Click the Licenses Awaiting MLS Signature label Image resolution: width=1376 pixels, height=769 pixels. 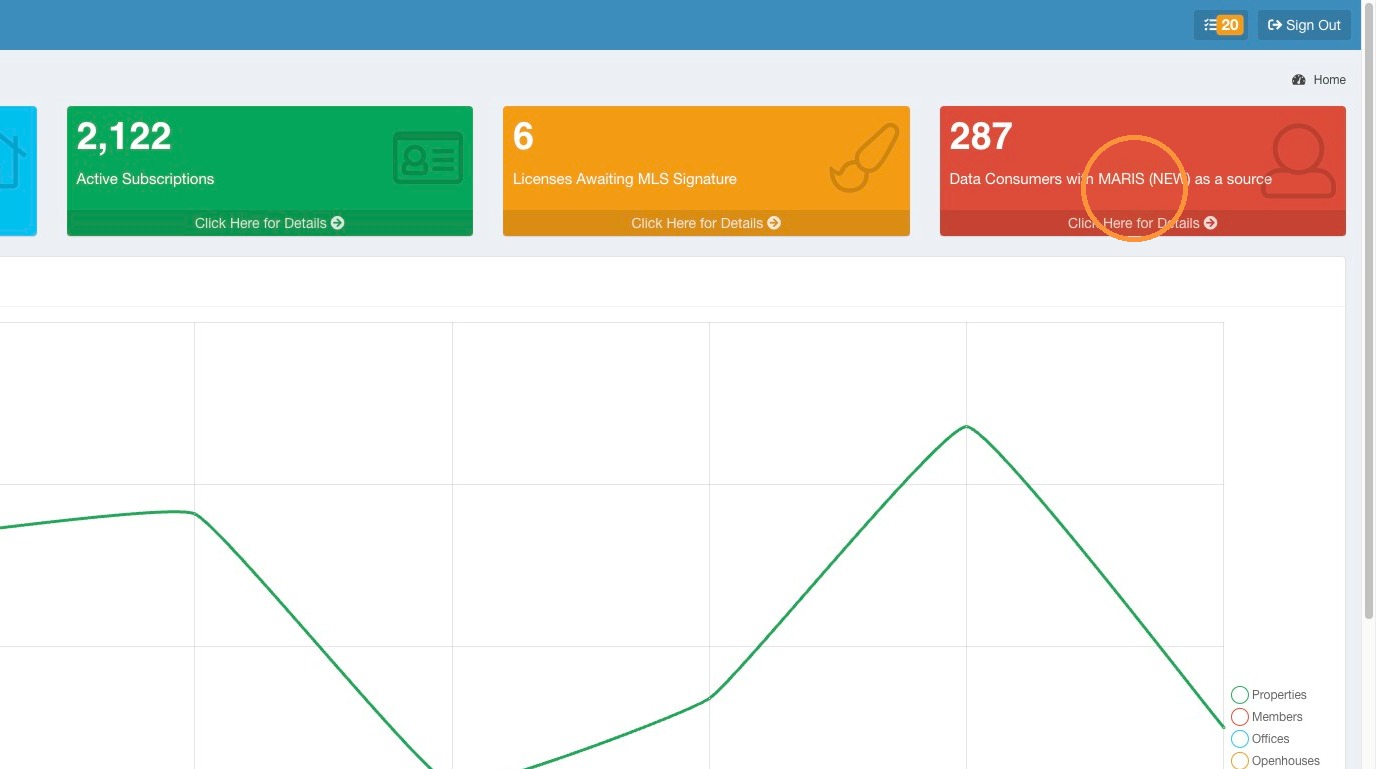pyautogui.click(x=625, y=179)
